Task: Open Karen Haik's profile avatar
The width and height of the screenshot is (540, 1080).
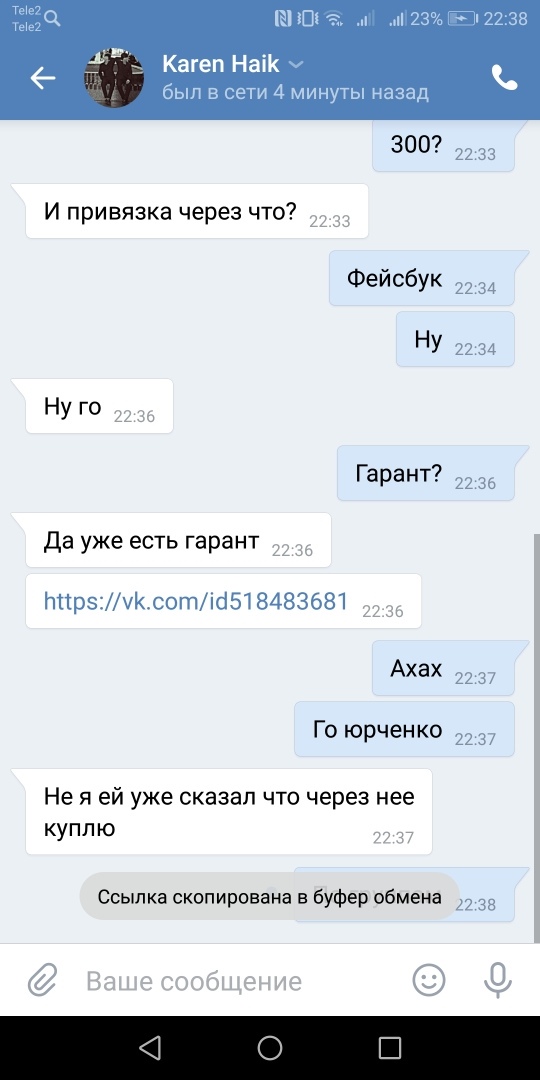Action: tap(114, 78)
